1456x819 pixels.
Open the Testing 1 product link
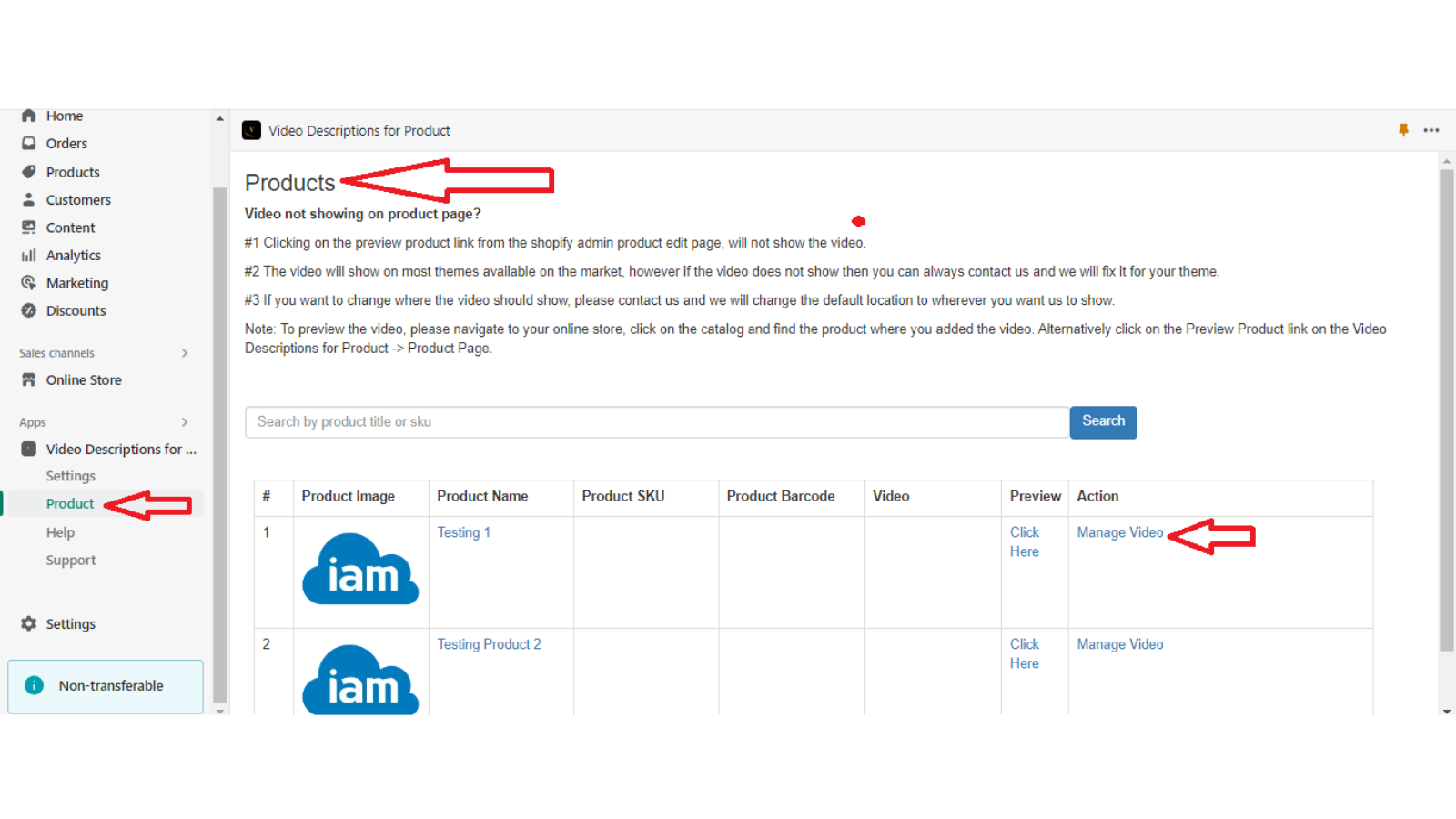tap(463, 532)
